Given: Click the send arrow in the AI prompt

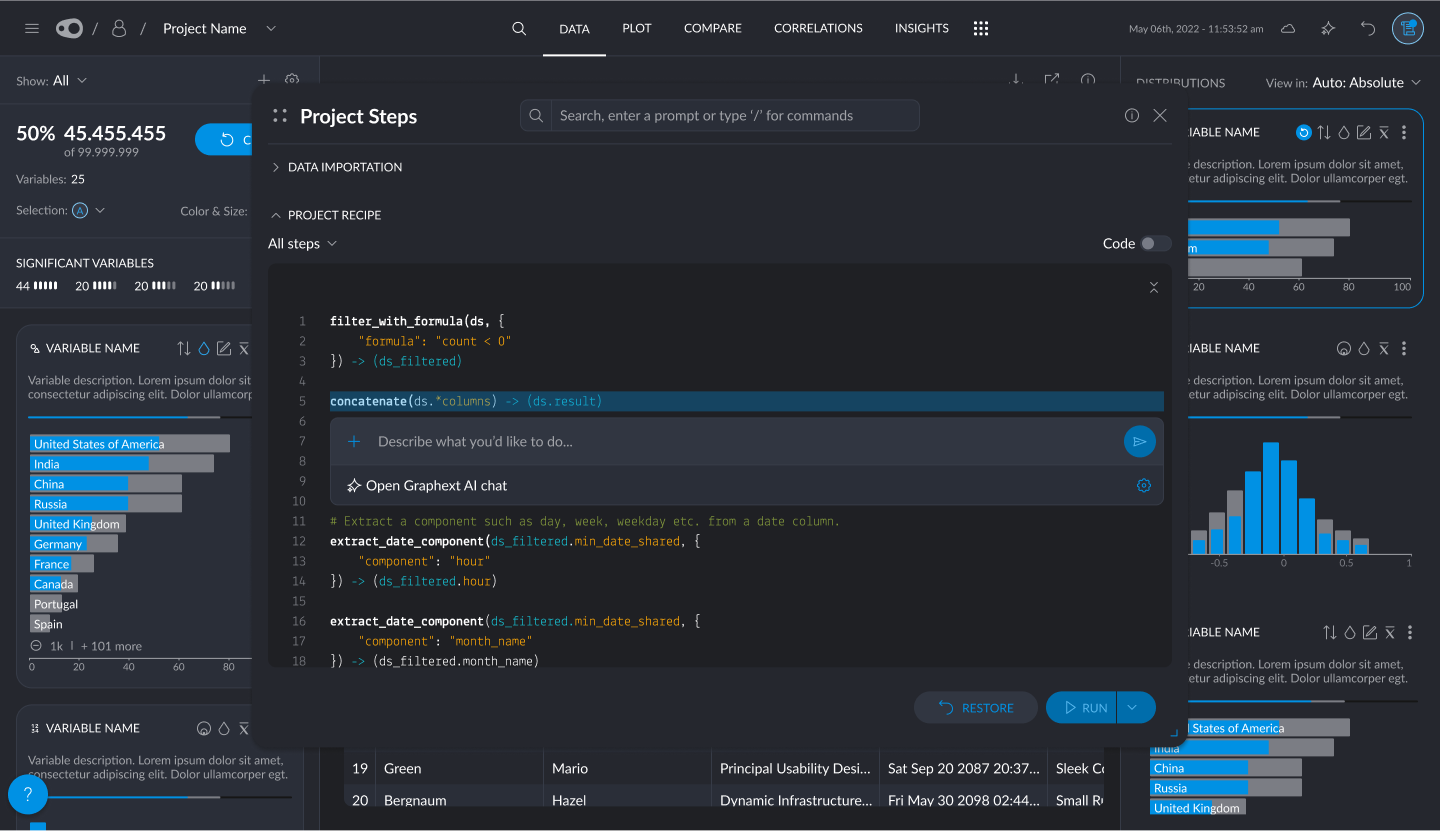Looking at the screenshot, I should click(x=1139, y=441).
